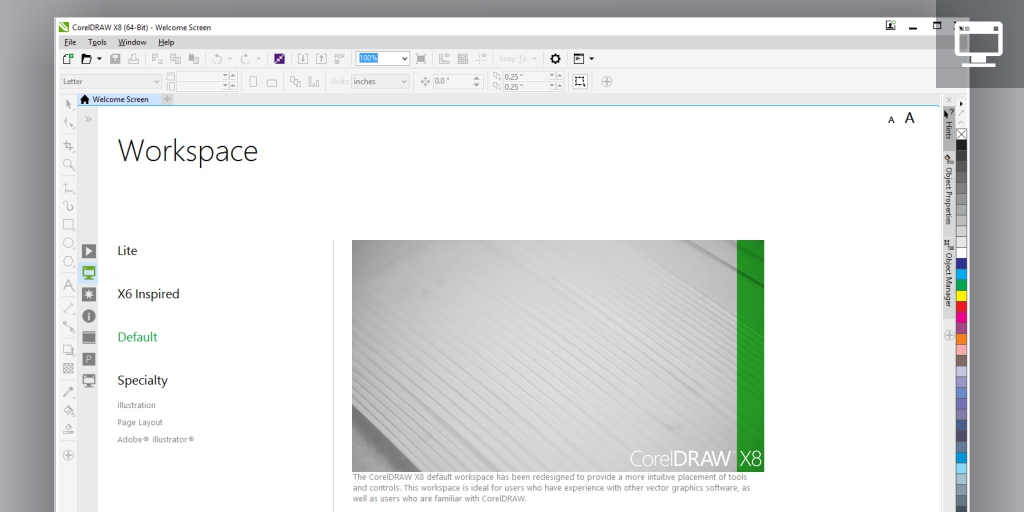Image resolution: width=1024 pixels, height=512 pixels.
Task: Expand the welcome screen sidebar chevron
Action: tap(88, 119)
